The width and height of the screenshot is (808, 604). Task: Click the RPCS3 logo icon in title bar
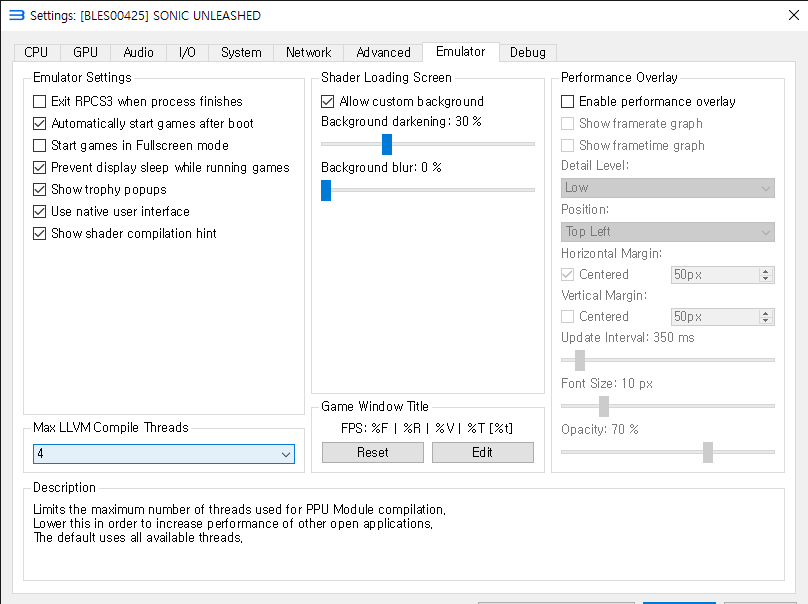pyautogui.click(x=16, y=15)
